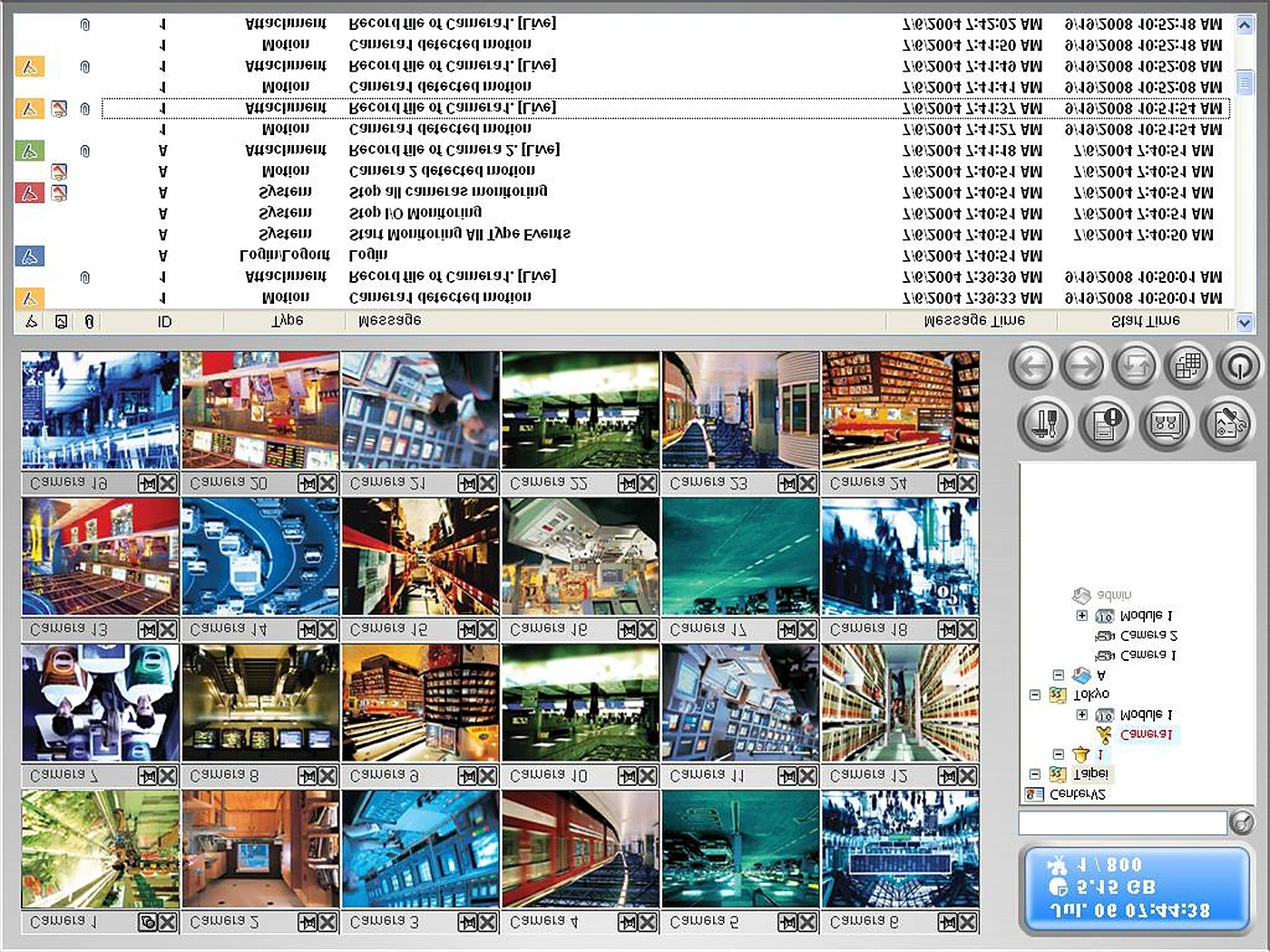Select red Camera1 entry in the tree

[1147, 734]
